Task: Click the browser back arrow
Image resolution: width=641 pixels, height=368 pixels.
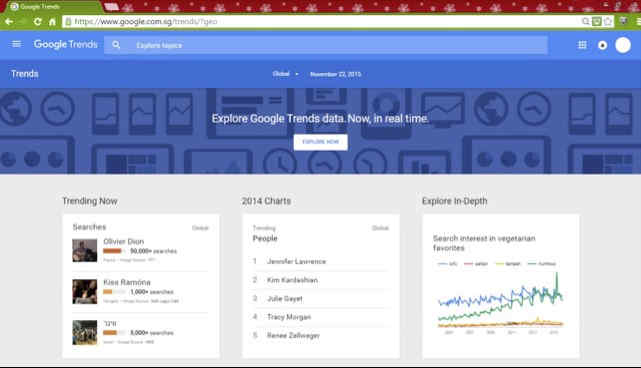Action: [9, 21]
